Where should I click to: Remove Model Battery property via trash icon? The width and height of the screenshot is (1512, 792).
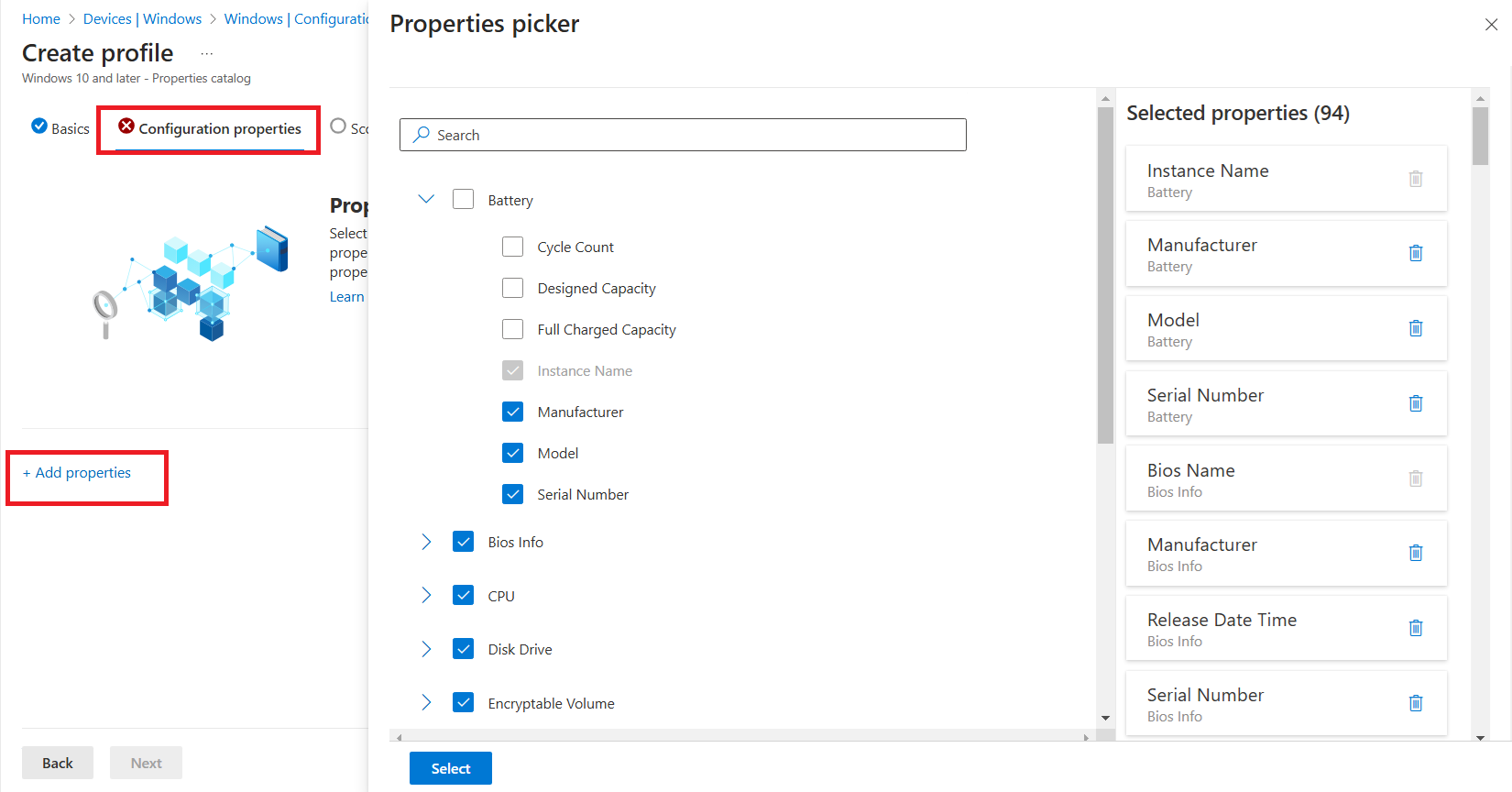click(1415, 328)
